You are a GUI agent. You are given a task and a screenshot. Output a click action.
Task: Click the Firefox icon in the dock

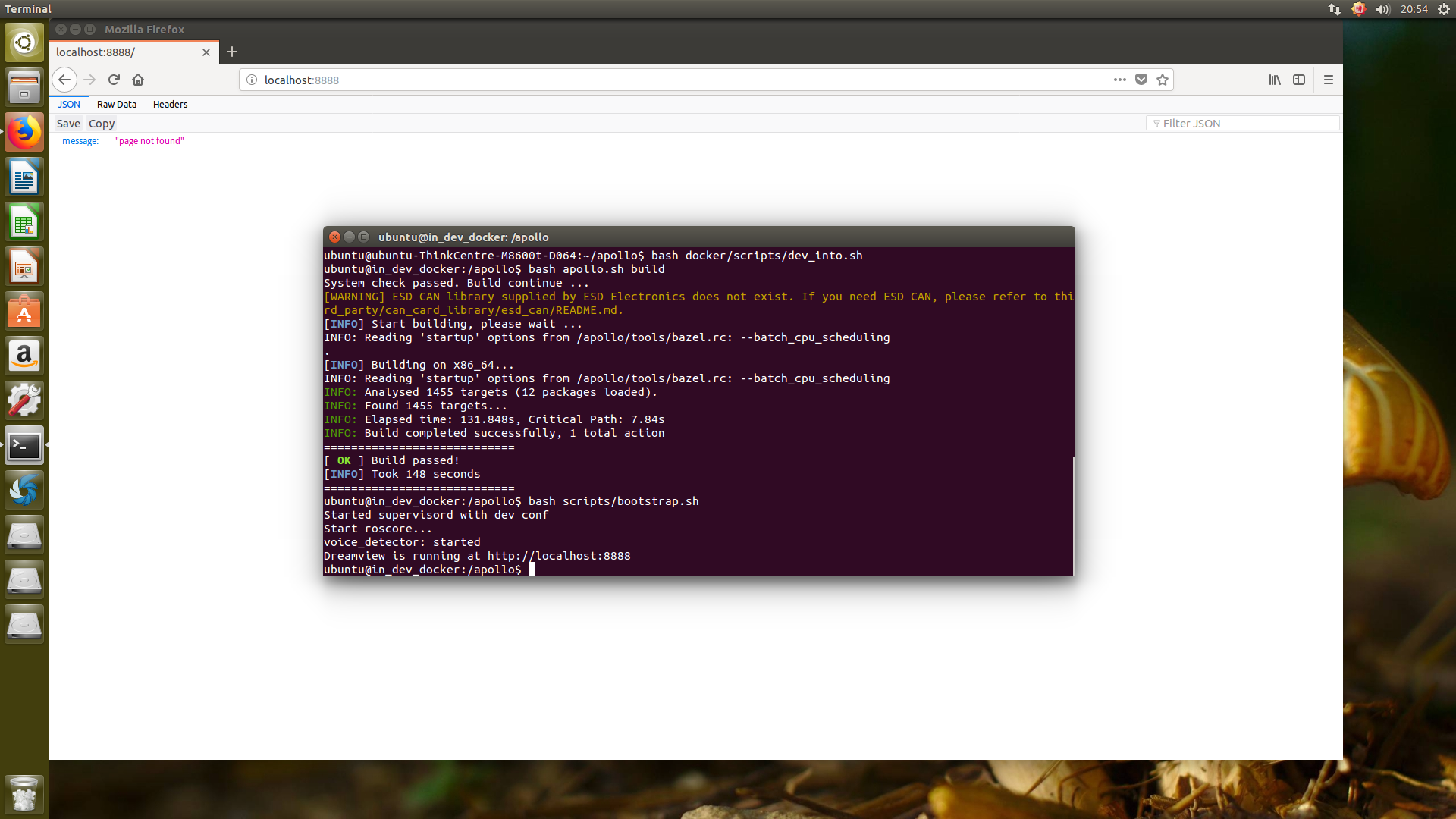pos(24,133)
